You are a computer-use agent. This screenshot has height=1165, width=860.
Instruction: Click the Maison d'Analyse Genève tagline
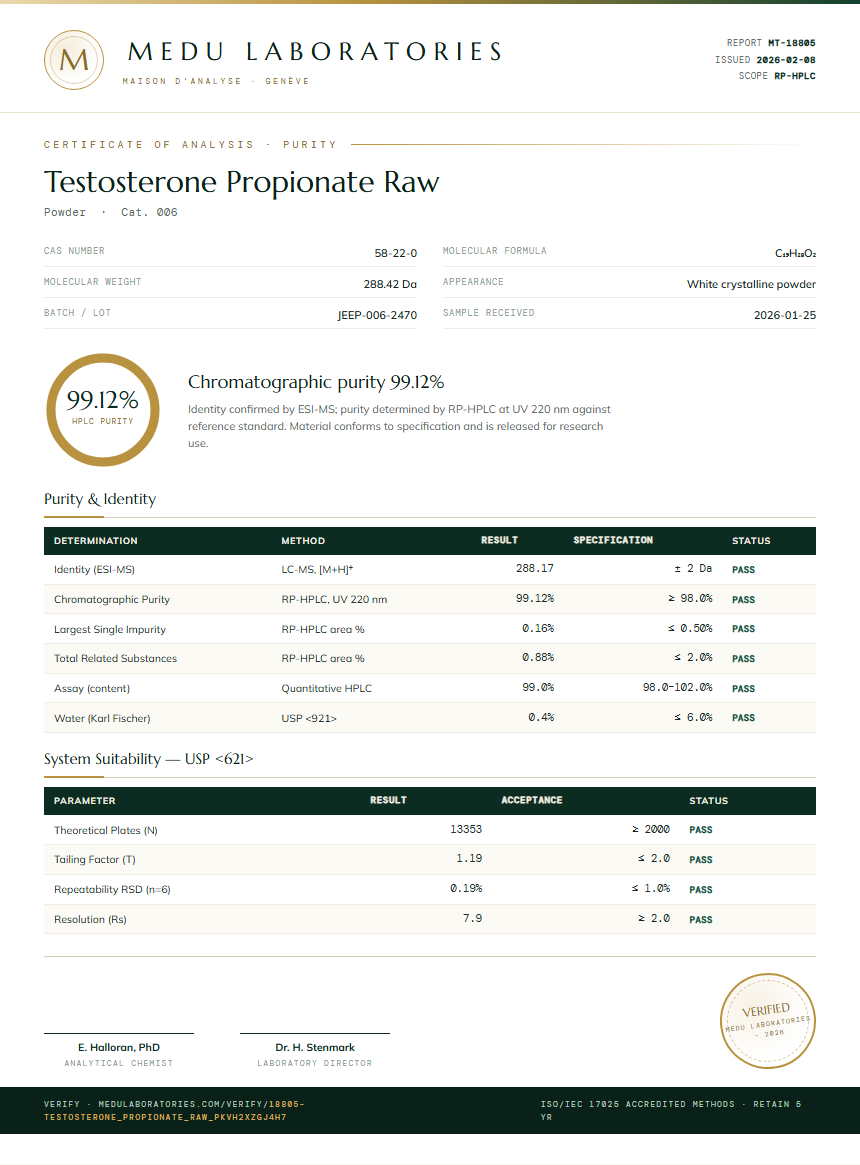216,81
